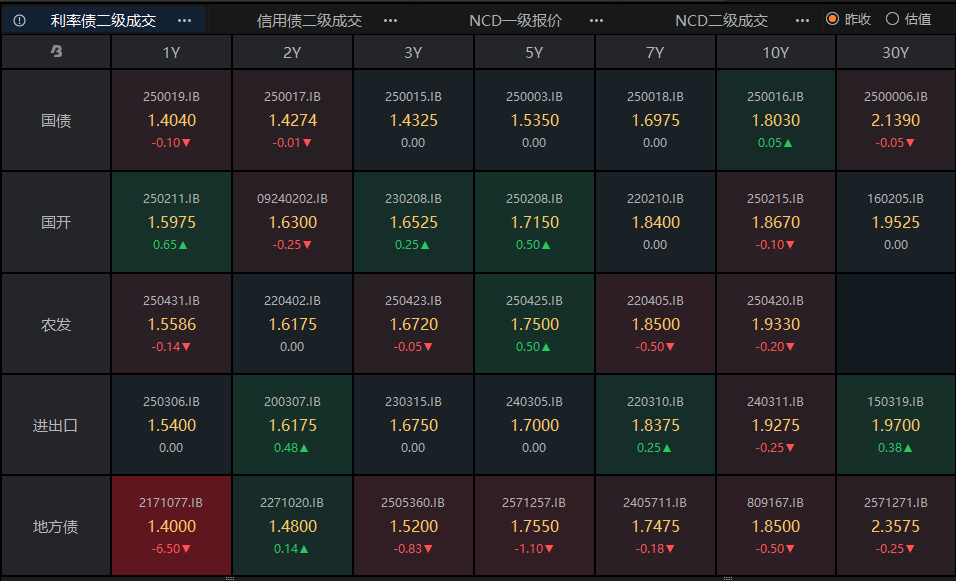The width and height of the screenshot is (956, 581).
Task: Open bond 250018.IB cell
Action: point(655,120)
